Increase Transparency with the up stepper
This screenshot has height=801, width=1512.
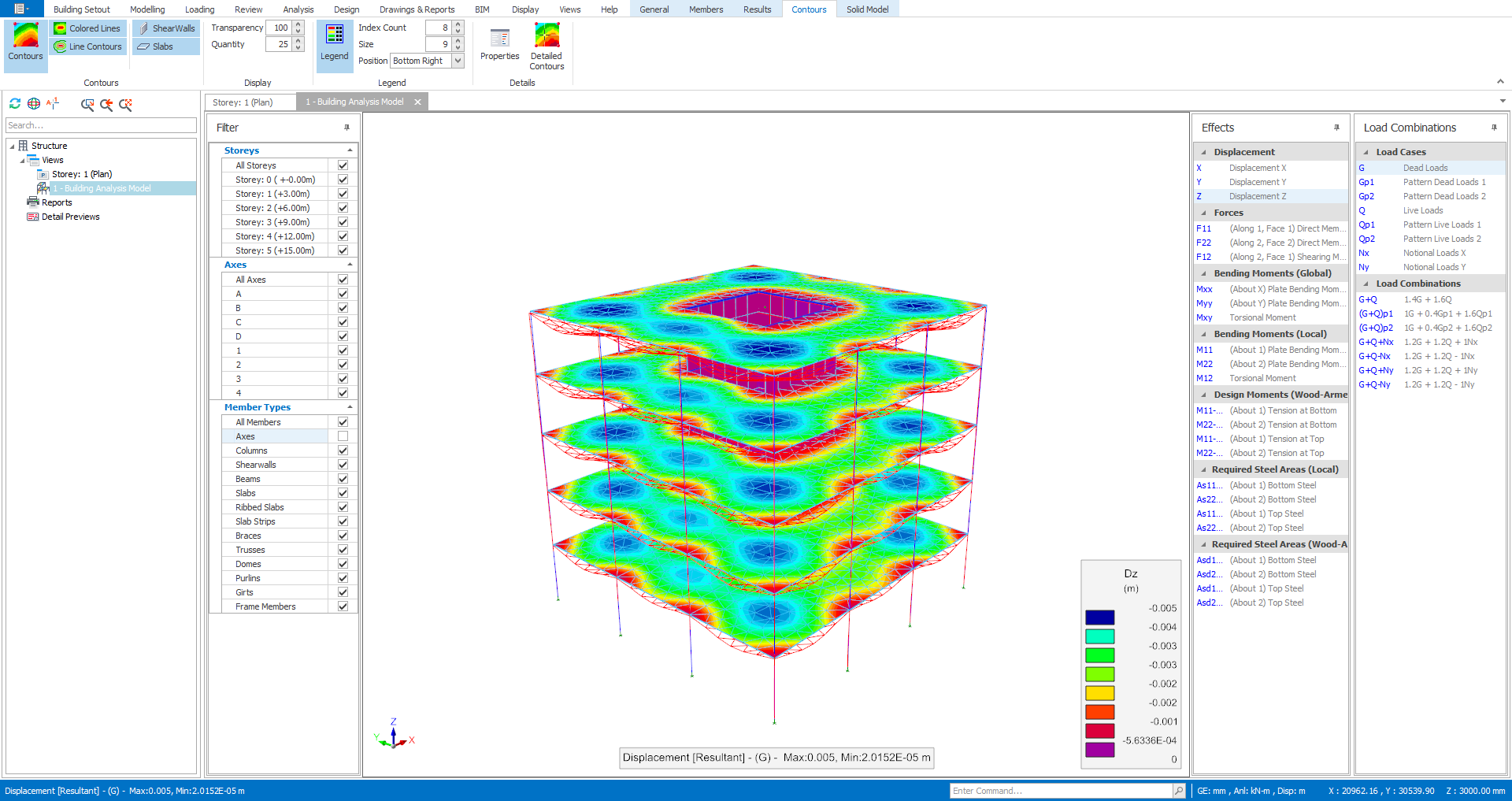(298, 24)
